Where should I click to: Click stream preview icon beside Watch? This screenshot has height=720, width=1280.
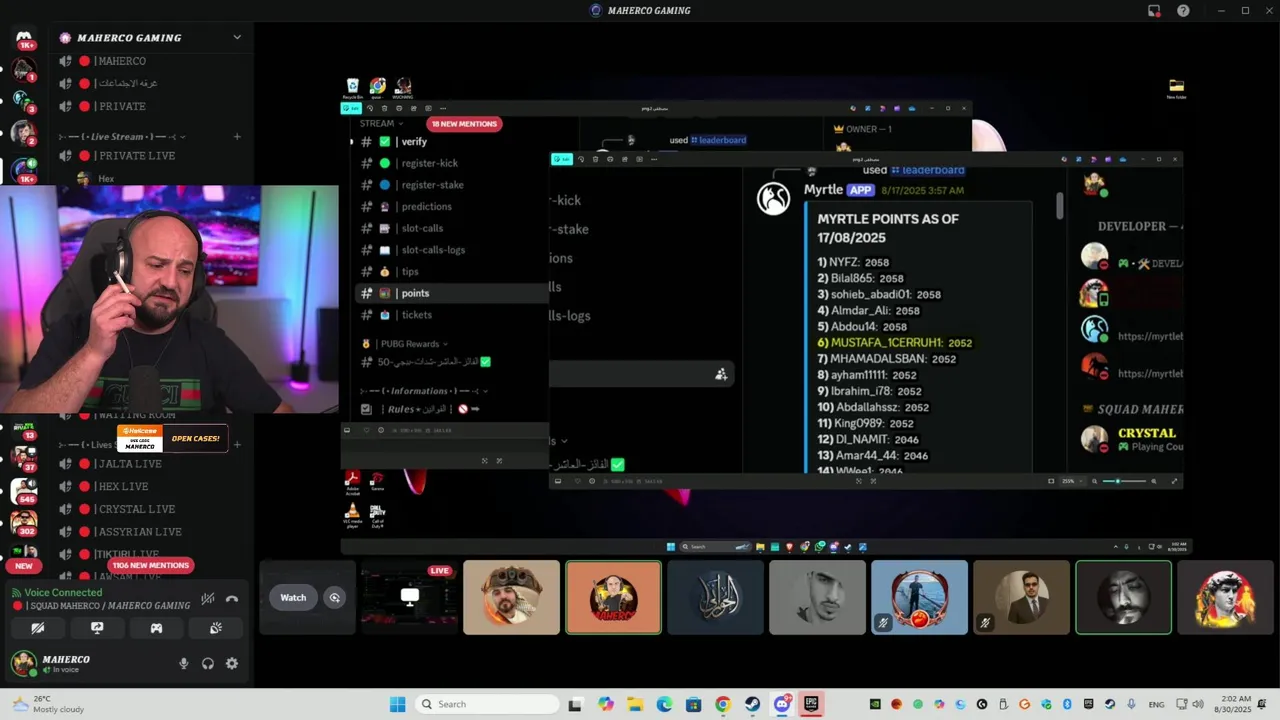coord(335,598)
